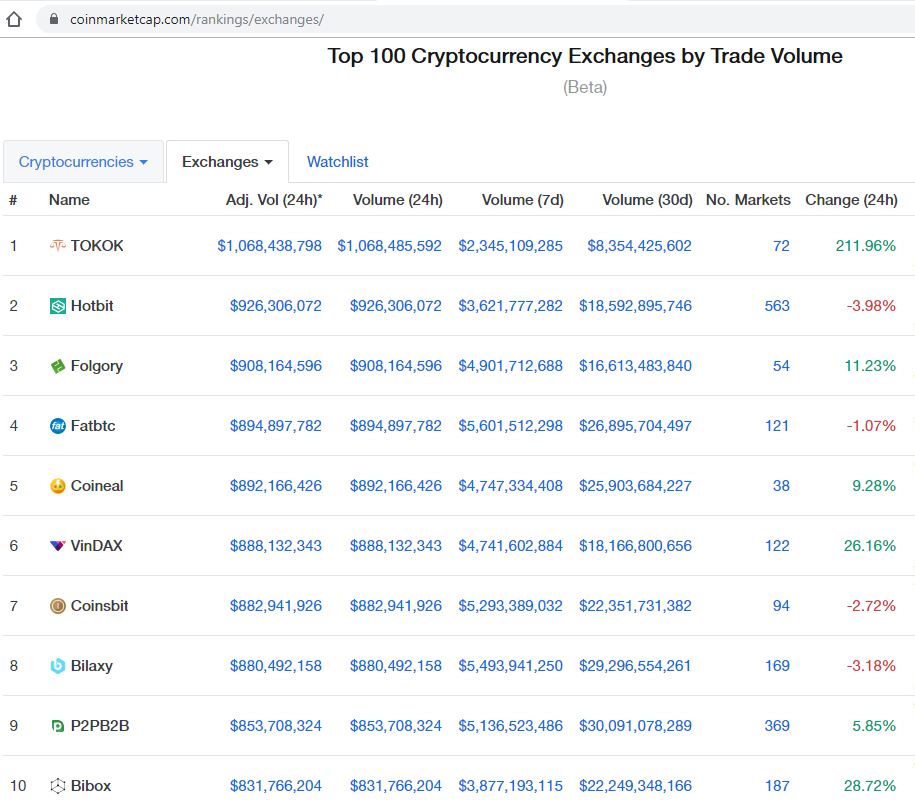Click VinDAX markets count 122
Screen dimensions: 915x809
pos(777,546)
